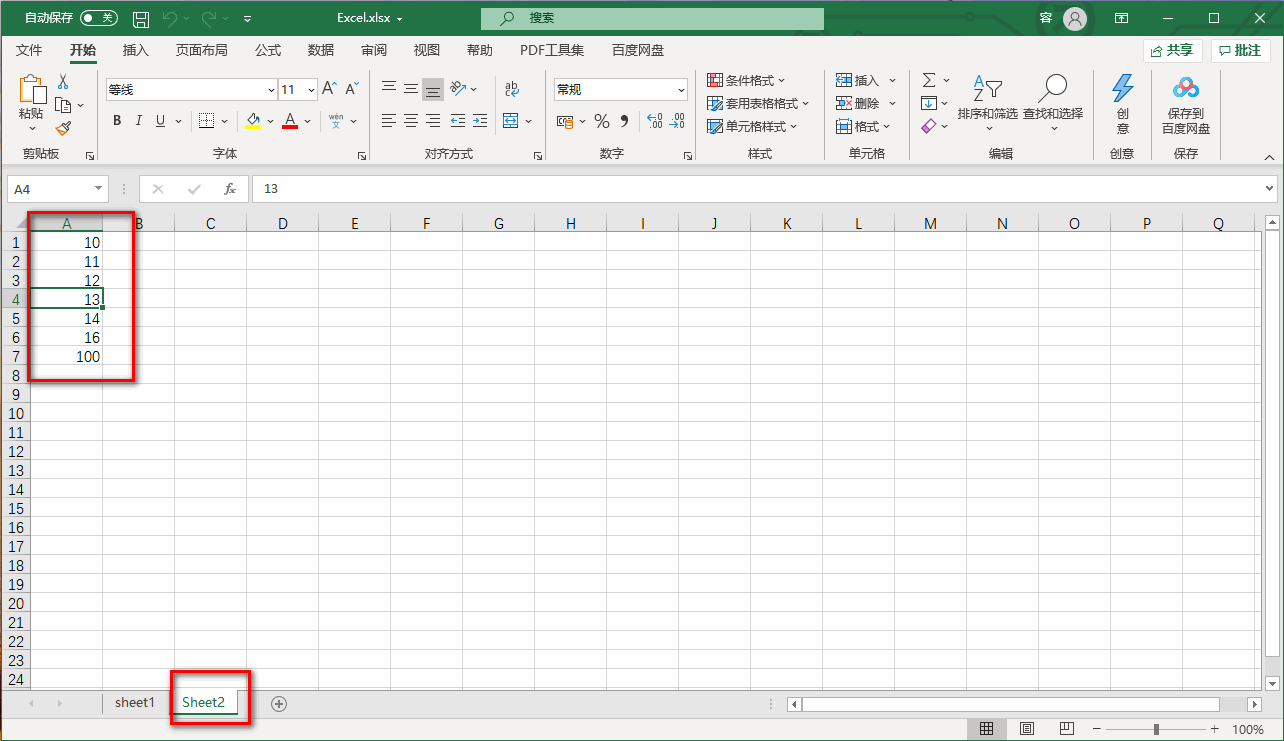1284x741 pixels.
Task: Click the 创意 Ideas button
Action: tap(1123, 105)
